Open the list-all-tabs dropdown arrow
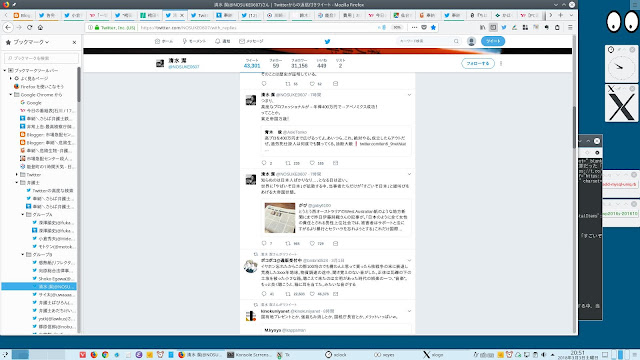This screenshot has width=640, height=360. click(571, 15)
